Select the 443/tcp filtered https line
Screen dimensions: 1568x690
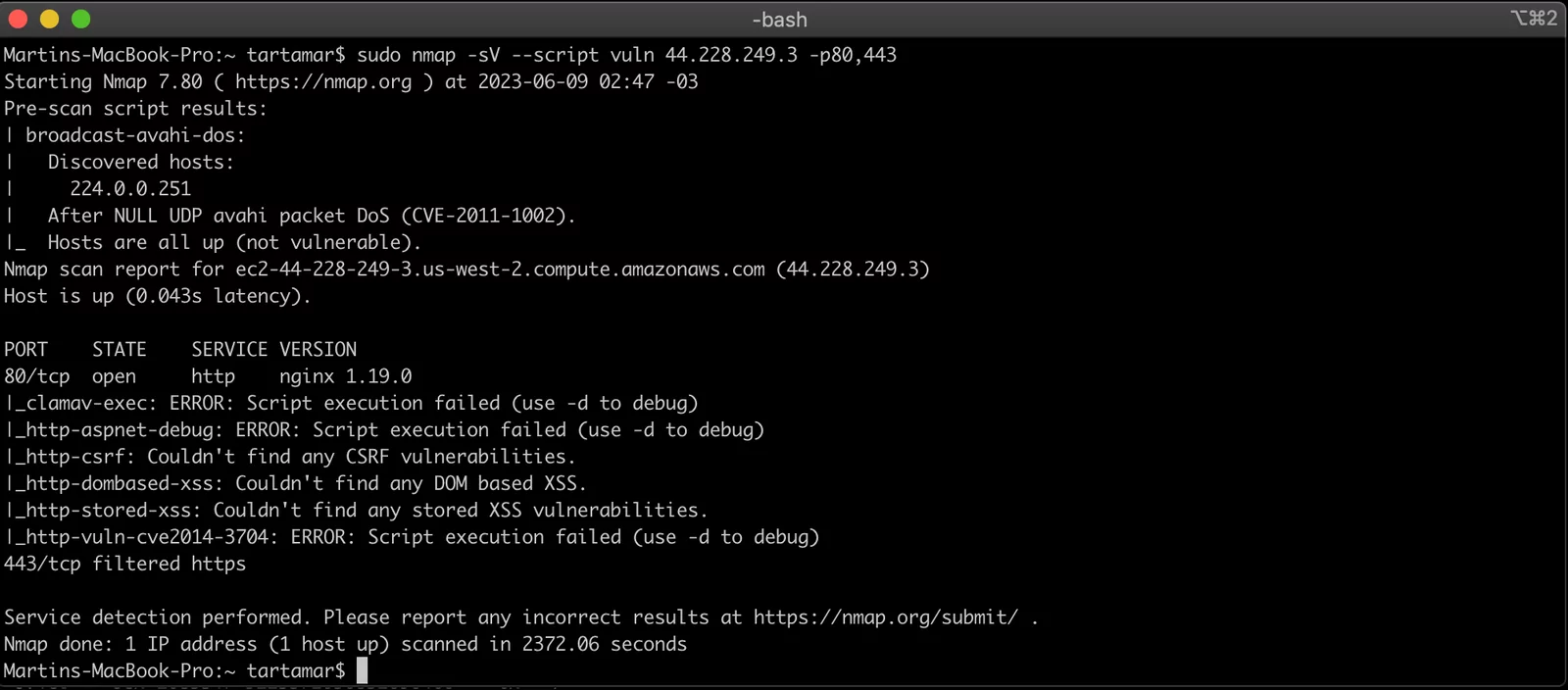(124, 564)
